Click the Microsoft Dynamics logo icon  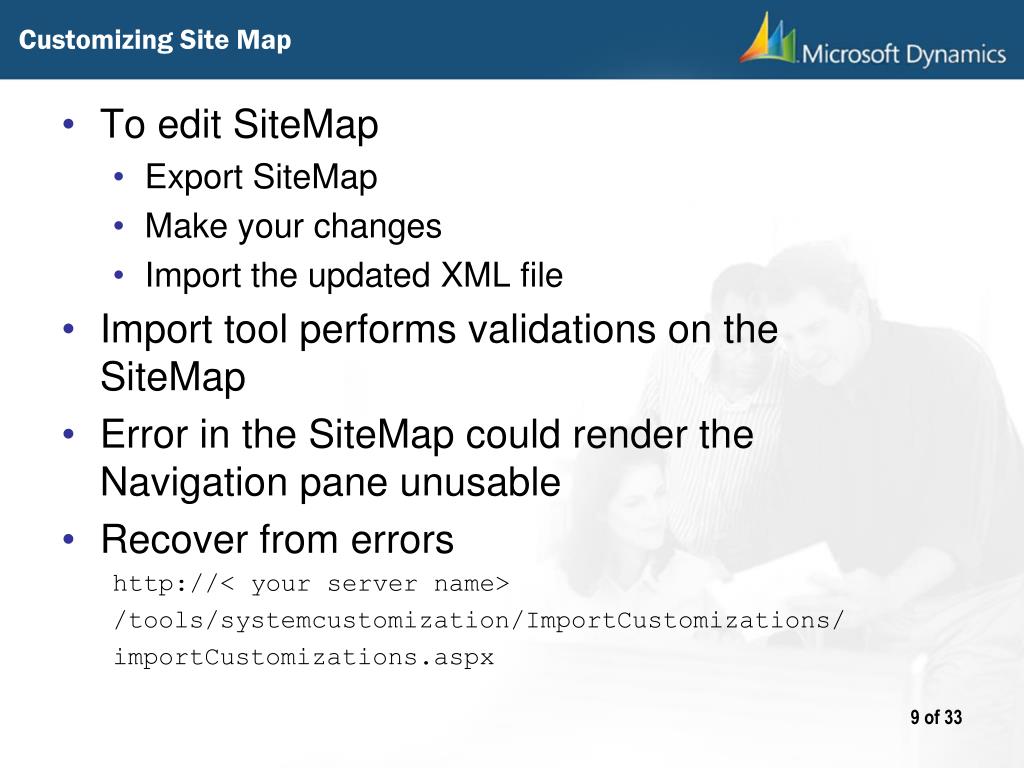pyautogui.click(x=769, y=38)
